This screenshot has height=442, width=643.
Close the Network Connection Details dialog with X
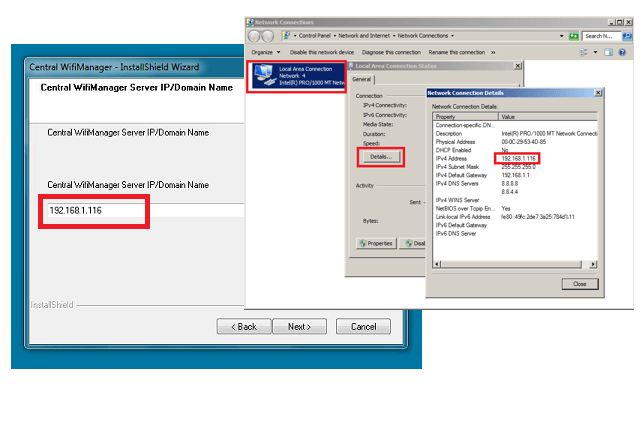[x=596, y=93]
